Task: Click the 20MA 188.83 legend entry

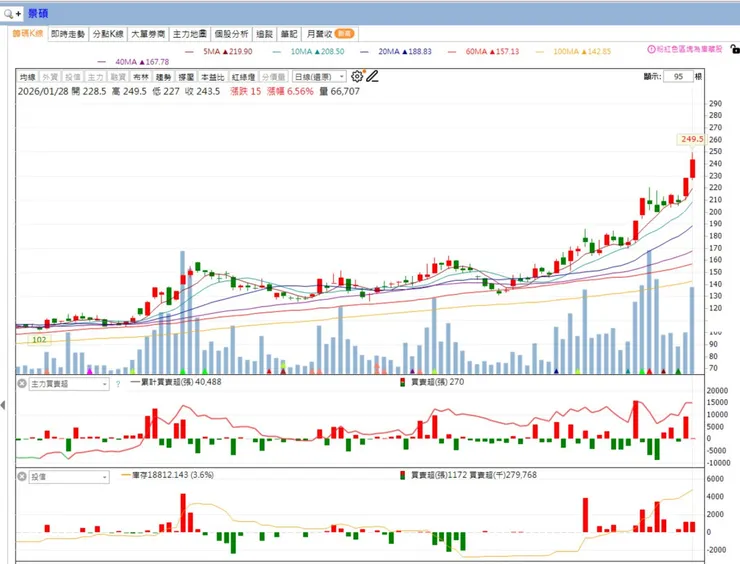Action: coord(395,51)
